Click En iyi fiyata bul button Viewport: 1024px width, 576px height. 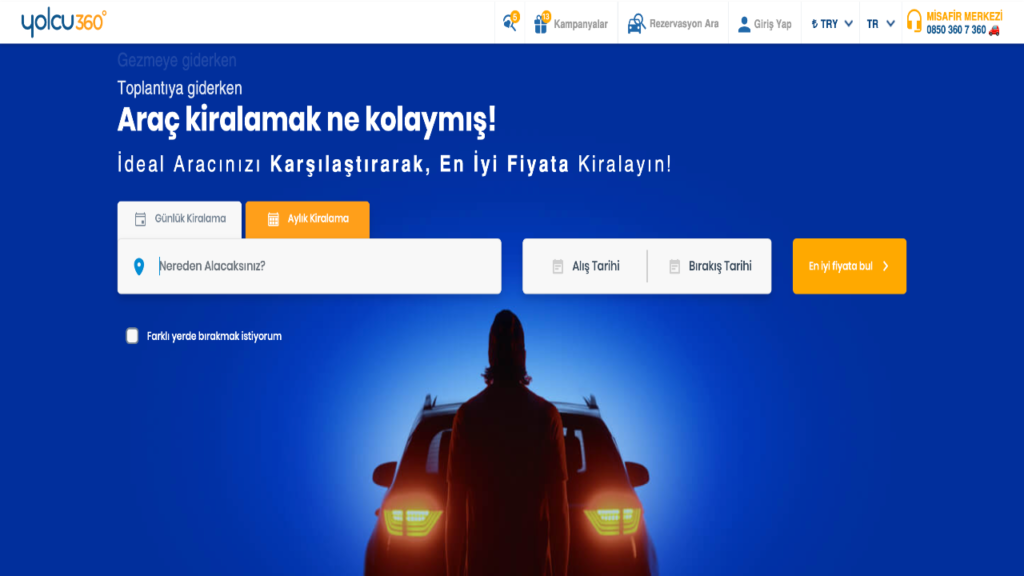[x=849, y=266]
